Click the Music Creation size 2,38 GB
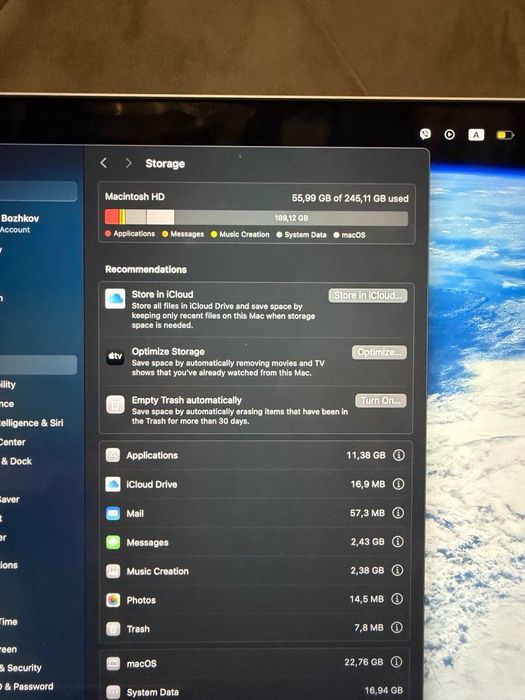525x700 pixels. point(367,570)
